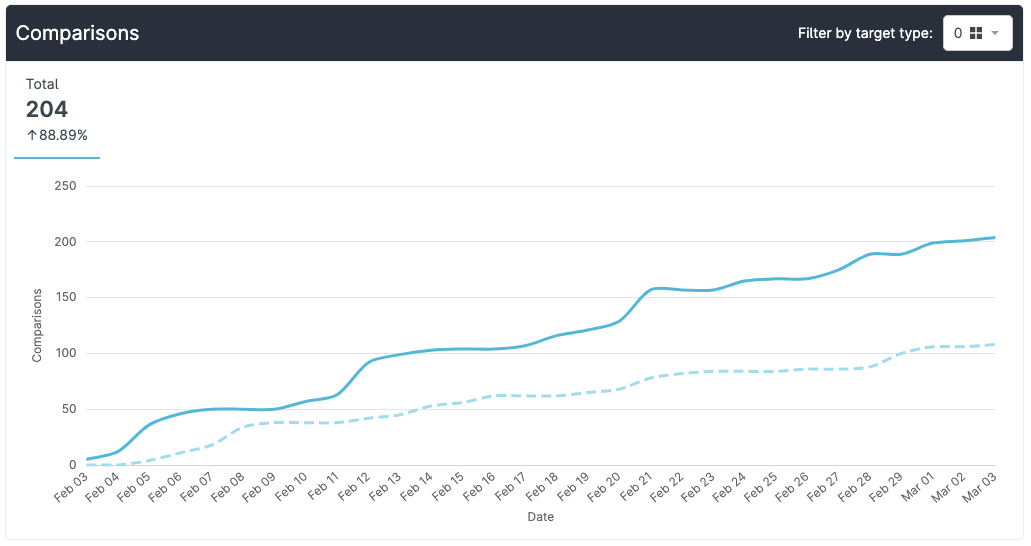This screenshot has width=1031, height=546.
Task: Click the solid line's endpoint at Mar 03
Action: tap(994, 237)
